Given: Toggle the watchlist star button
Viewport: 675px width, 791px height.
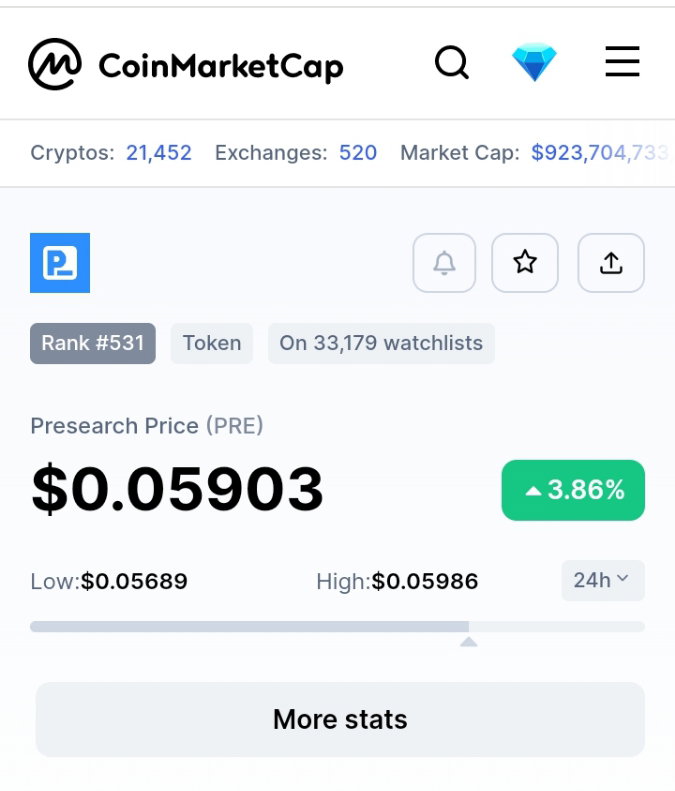Looking at the screenshot, I should click(x=525, y=263).
